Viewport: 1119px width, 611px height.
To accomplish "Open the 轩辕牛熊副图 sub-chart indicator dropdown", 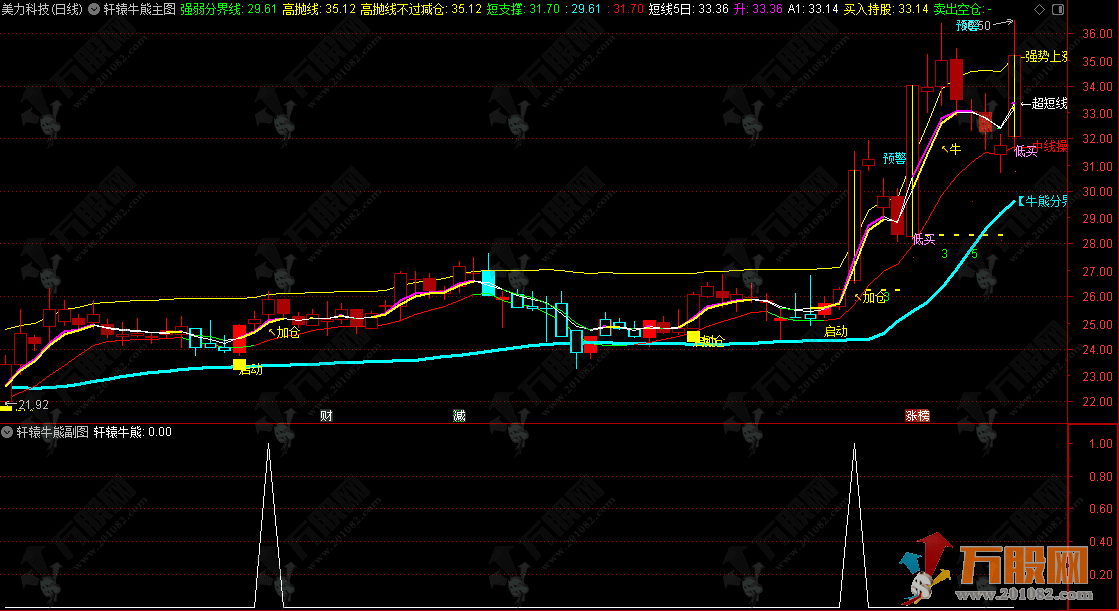I will click(x=8, y=432).
